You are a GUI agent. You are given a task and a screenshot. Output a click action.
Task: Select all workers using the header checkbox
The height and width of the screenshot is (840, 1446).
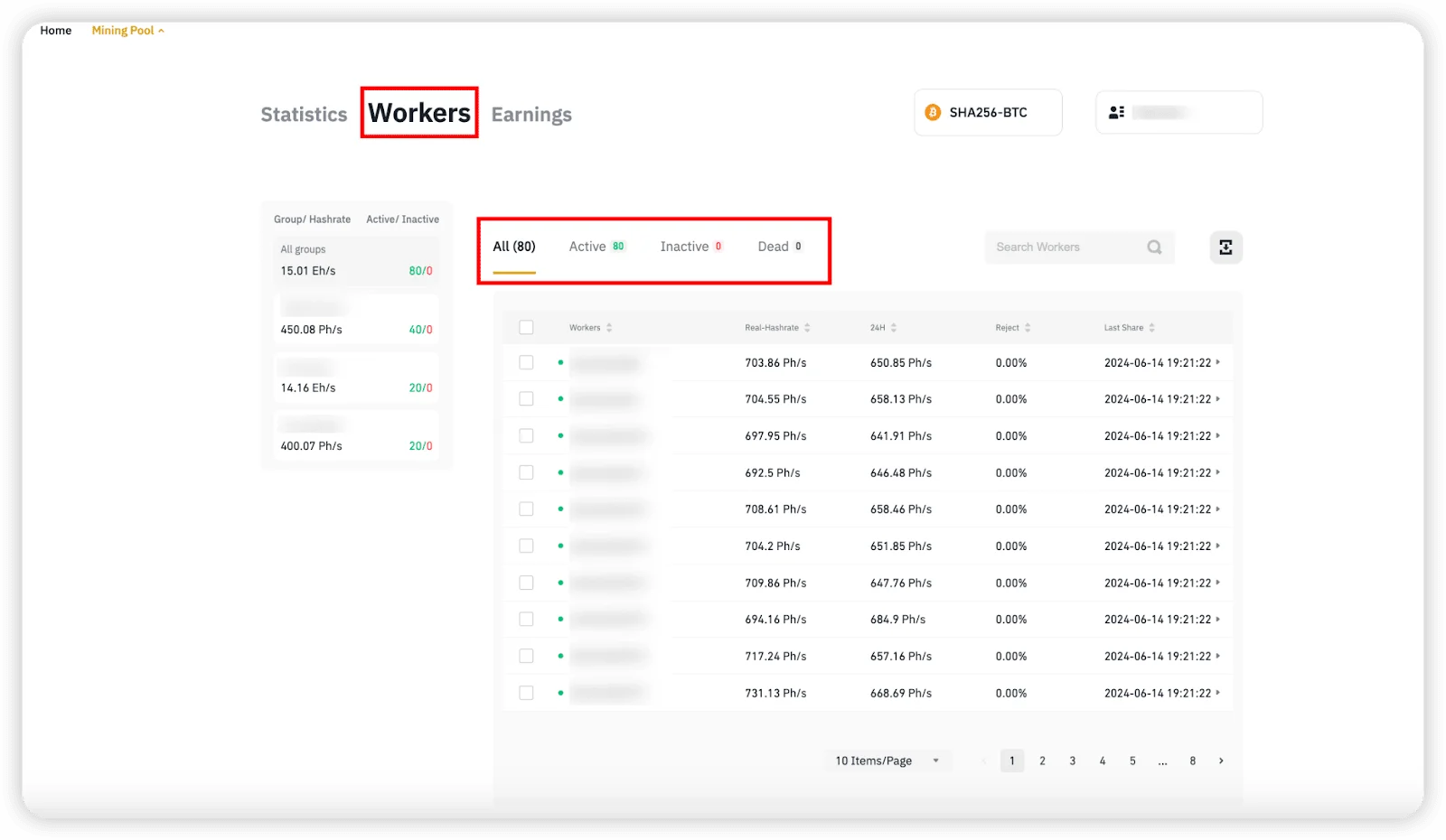coord(526,326)
